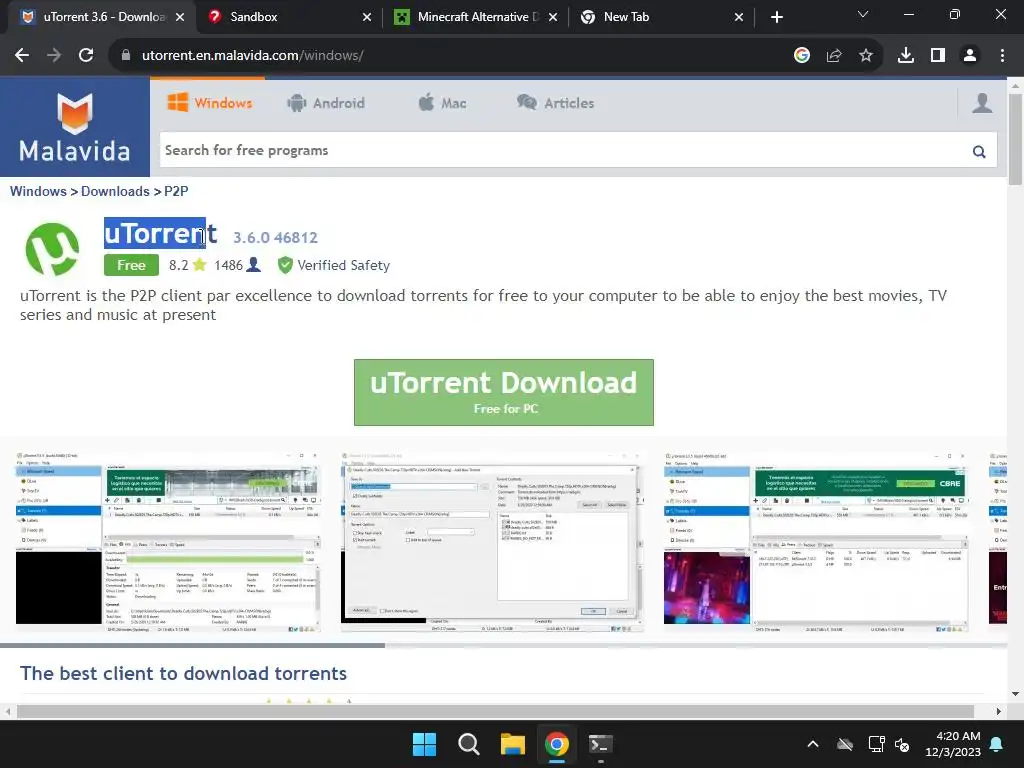Click the magnifier search icon in search bar
Screen dimensions: 1024x768
click(x=979, y=152)
